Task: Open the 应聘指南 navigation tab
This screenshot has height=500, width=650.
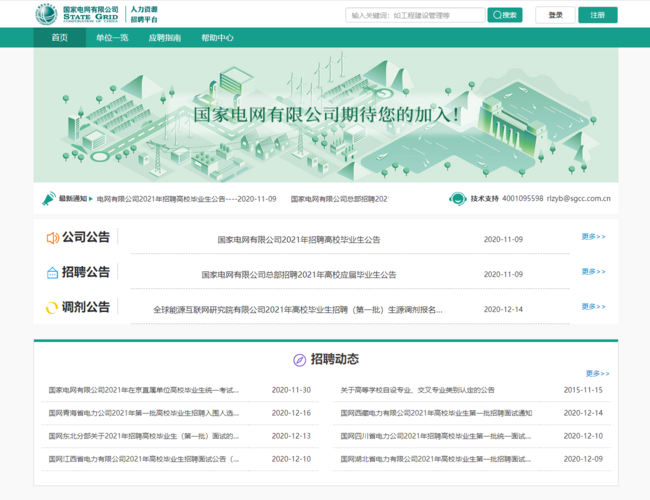Action: [165, 38]
